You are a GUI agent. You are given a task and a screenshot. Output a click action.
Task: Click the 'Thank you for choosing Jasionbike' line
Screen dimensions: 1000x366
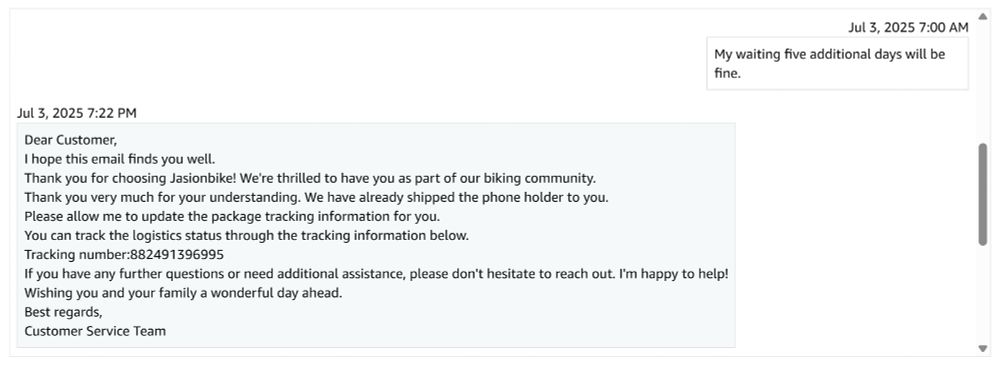click(310, 178)
